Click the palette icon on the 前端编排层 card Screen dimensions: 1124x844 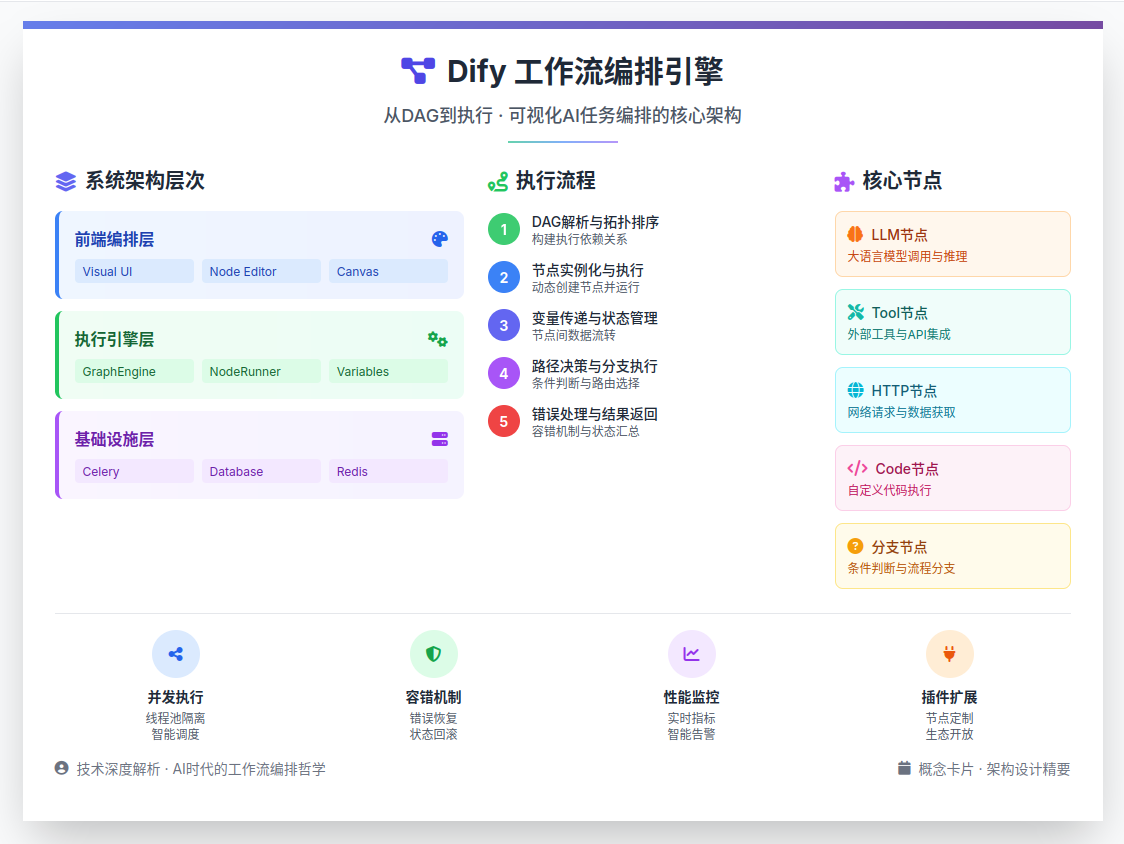pyautogui.click(x=438, y=239)
